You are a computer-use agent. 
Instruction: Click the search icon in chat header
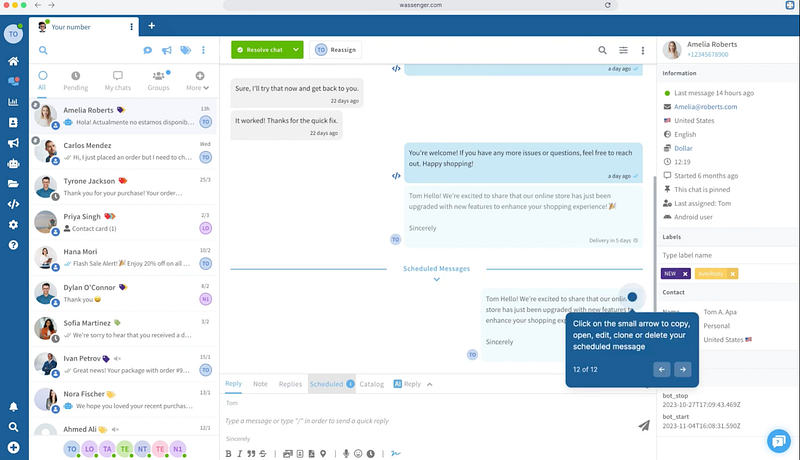coord(602,50)
